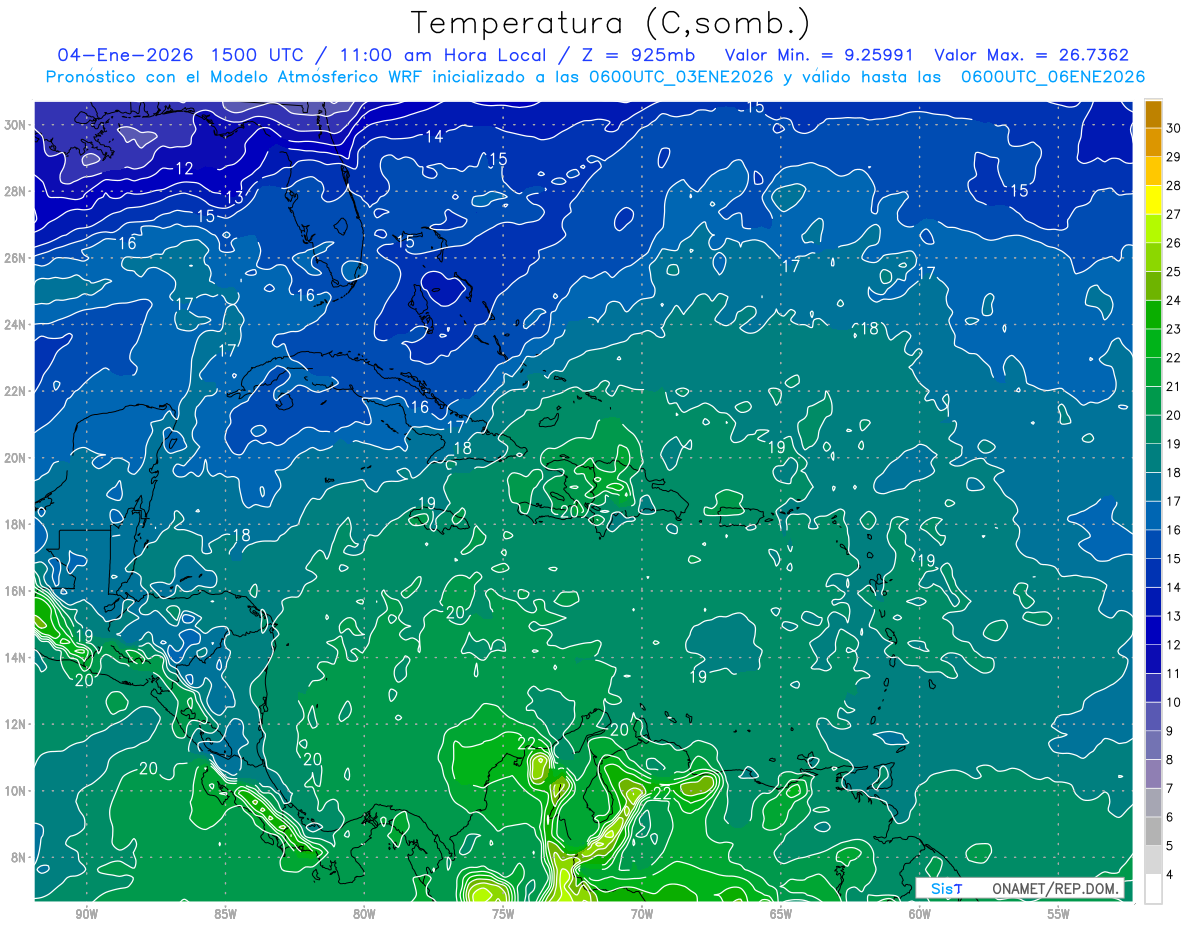Click the "24N" latitude axis label

click(16, 325)
